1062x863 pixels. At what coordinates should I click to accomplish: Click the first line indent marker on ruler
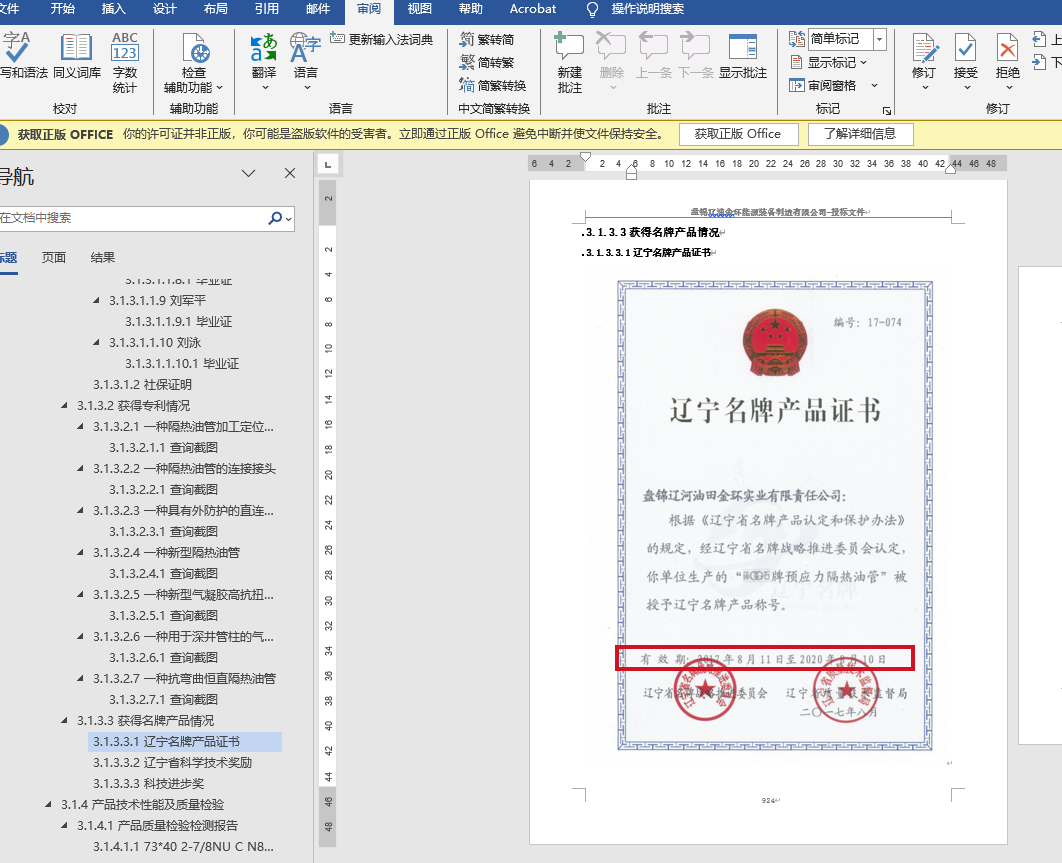pos(586,157)
